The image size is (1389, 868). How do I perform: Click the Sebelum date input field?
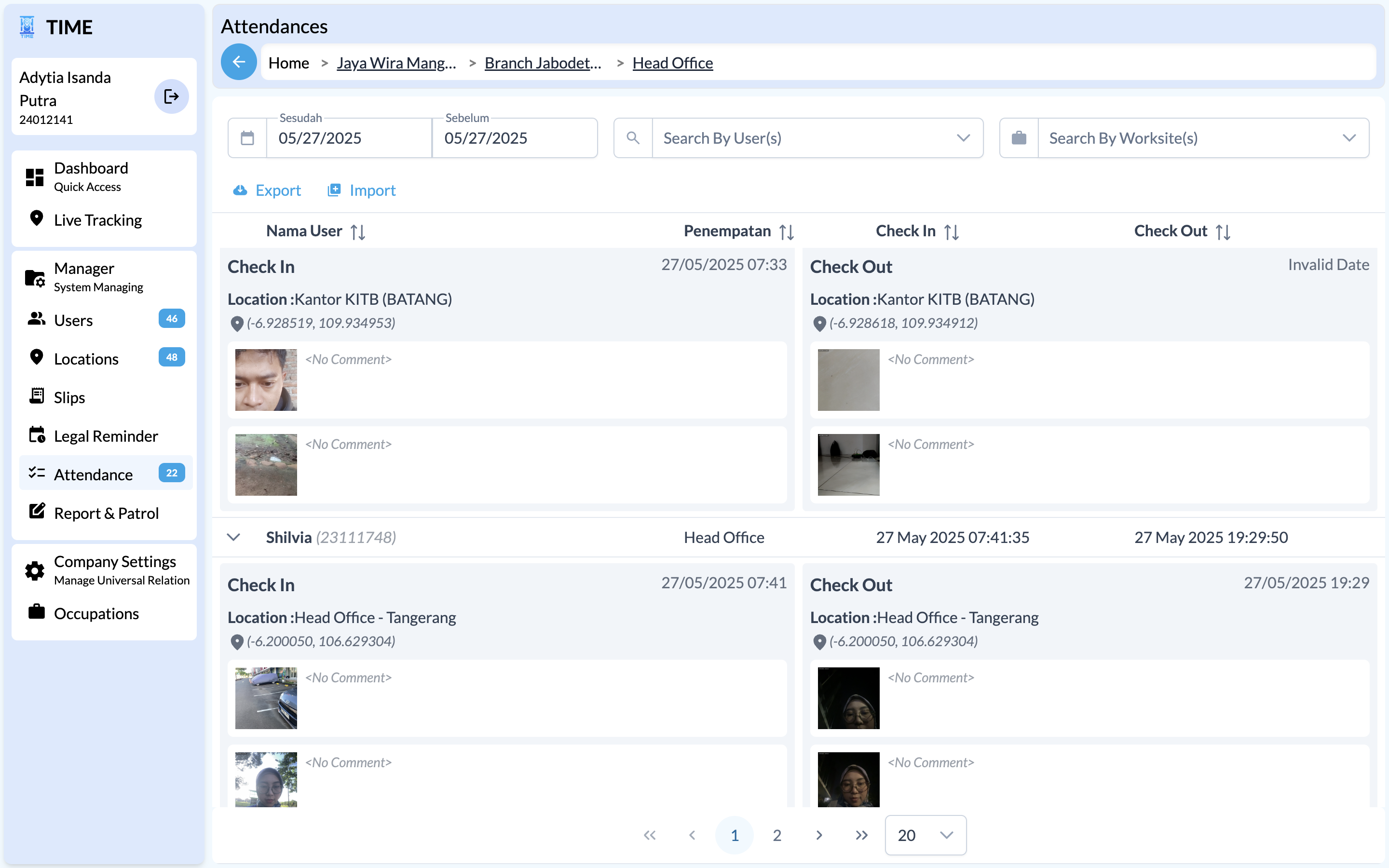pyautogui.click(x=514, y=138)
